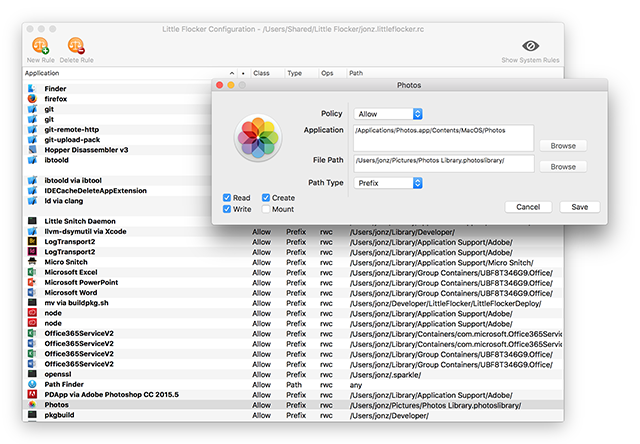Select the /Users/jonz/Developer/ path cell
640x444 pixels.
pos(389,415)
